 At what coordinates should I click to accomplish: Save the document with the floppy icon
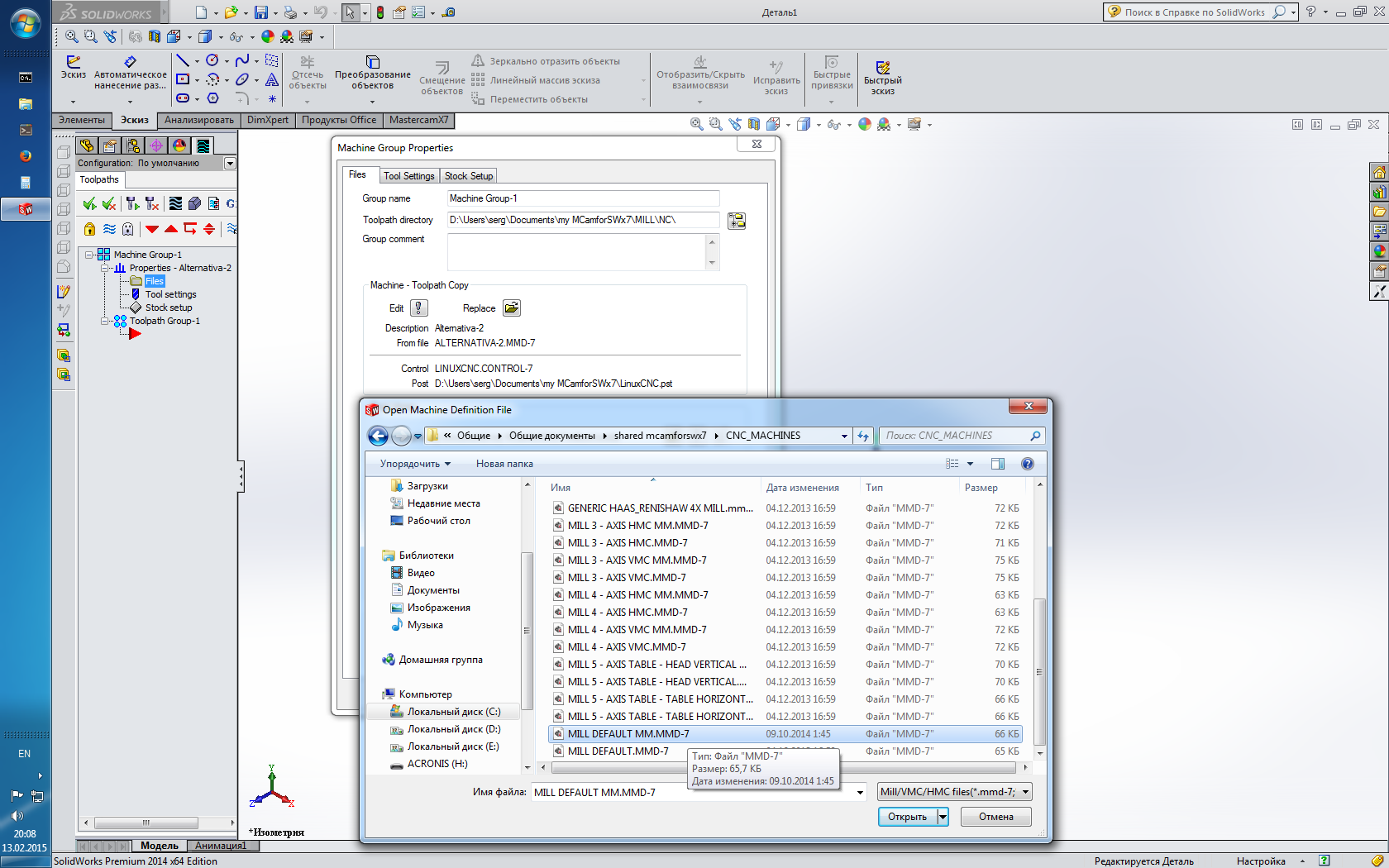click(x=261, y=12)
